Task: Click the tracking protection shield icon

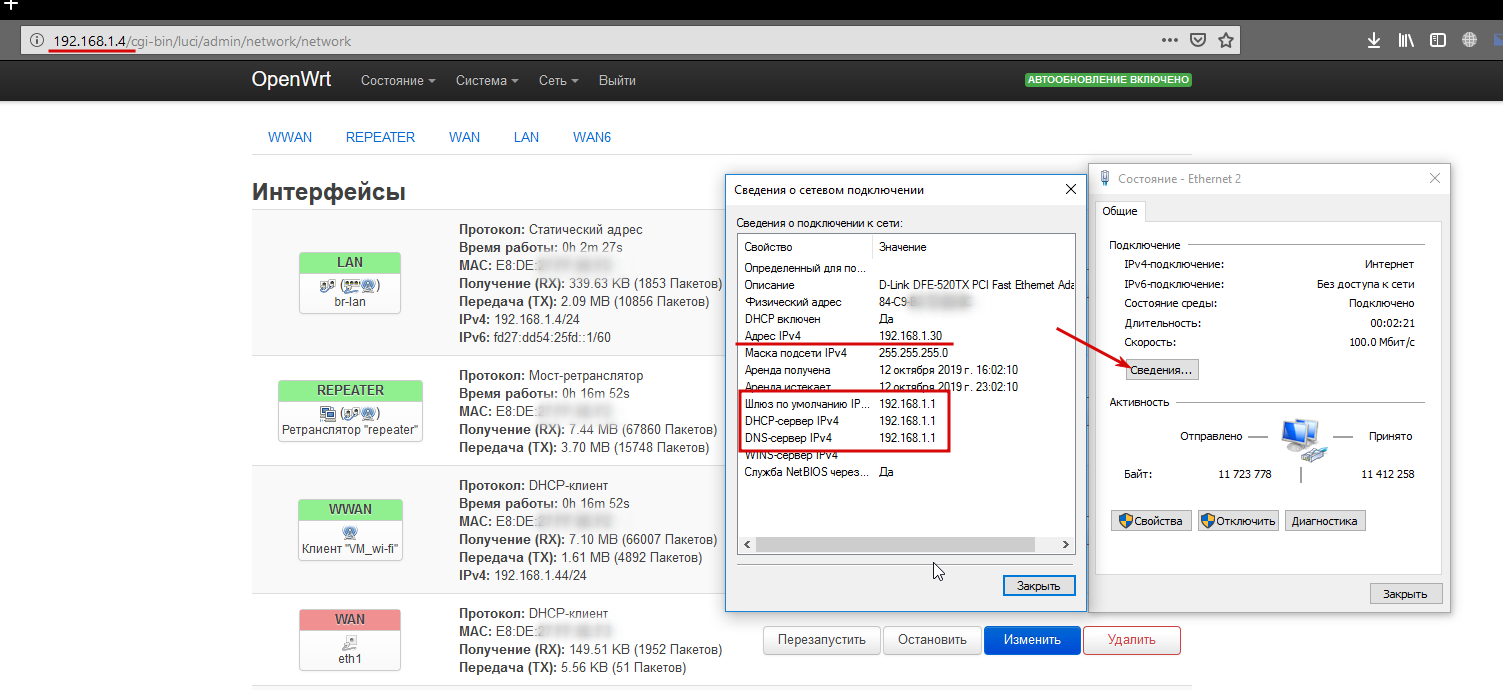Action: [x=1197, y=40]
